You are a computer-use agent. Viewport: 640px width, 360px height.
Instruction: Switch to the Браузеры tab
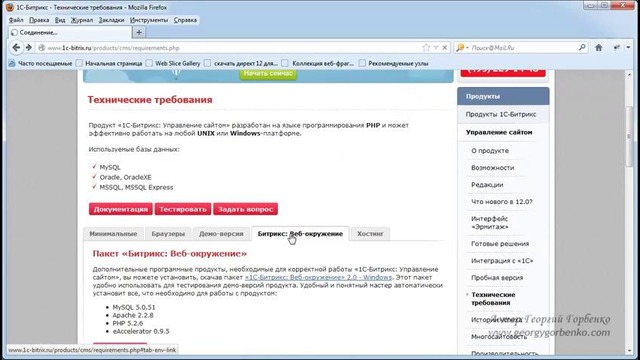click(x=168, y=234)
